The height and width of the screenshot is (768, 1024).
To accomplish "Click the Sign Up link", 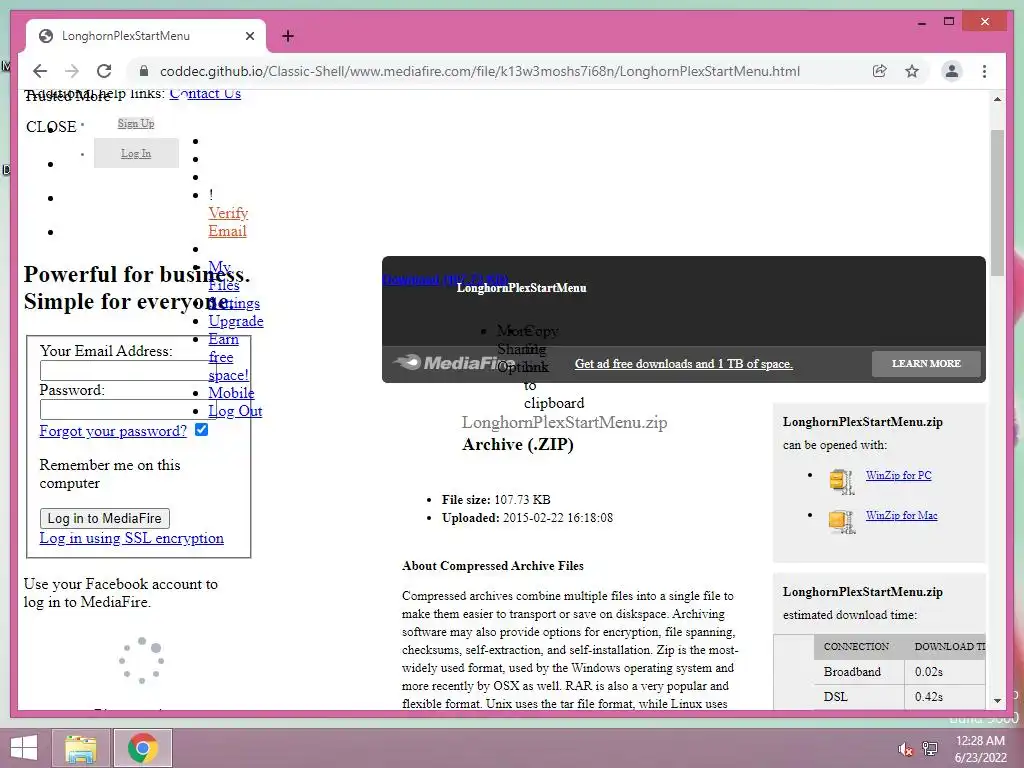I will 136,123.
